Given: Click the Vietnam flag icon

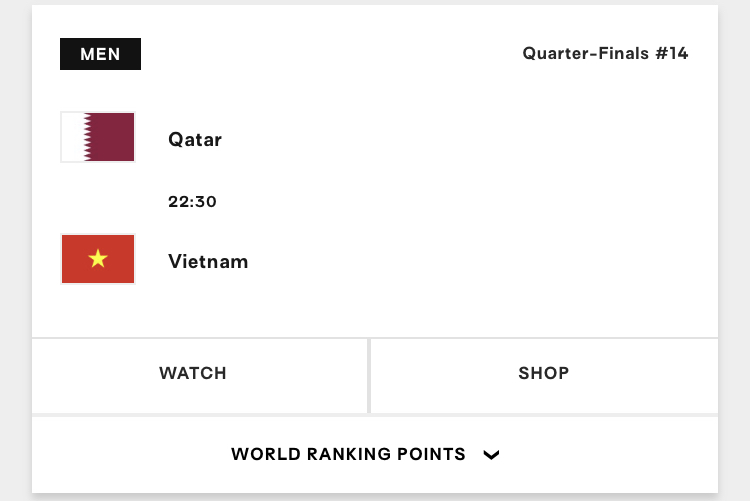Looking at the screenshot, I should tap(98, 260).
